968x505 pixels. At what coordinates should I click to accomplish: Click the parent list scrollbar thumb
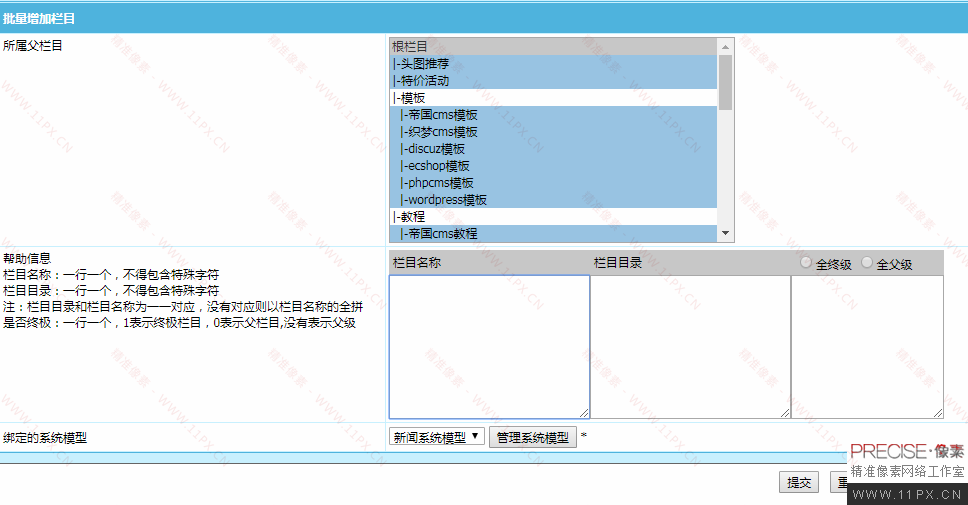click(x=725, y=83)
